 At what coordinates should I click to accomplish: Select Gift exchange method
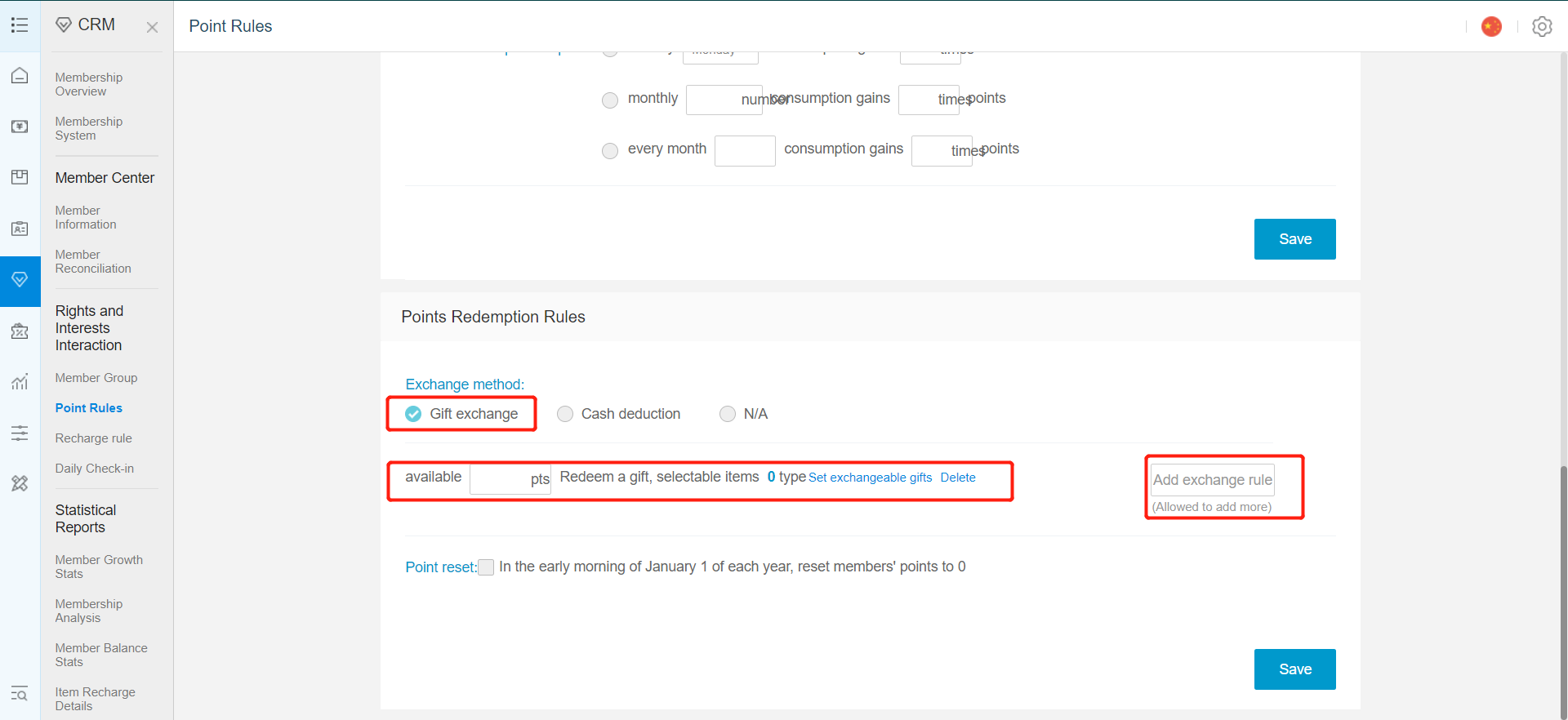413,414
